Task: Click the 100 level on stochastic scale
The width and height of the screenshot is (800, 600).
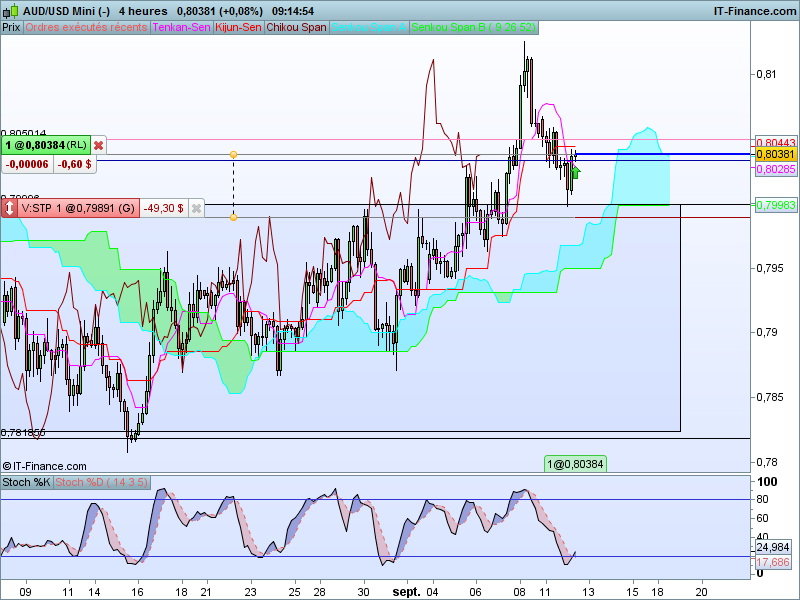Action: pos(767,482)
